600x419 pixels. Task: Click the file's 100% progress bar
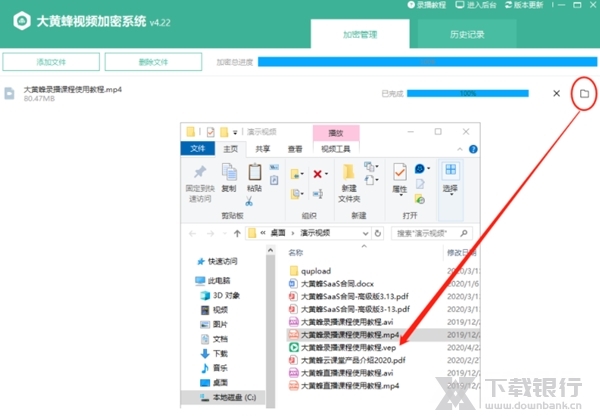(x=468, y=93)
